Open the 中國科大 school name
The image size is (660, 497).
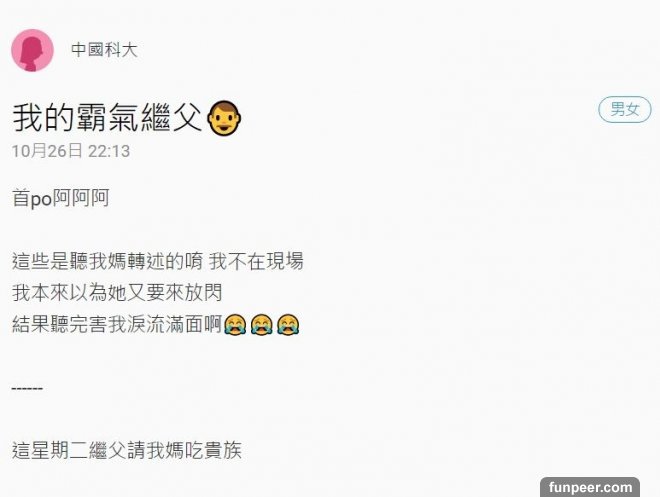(104, 50)
